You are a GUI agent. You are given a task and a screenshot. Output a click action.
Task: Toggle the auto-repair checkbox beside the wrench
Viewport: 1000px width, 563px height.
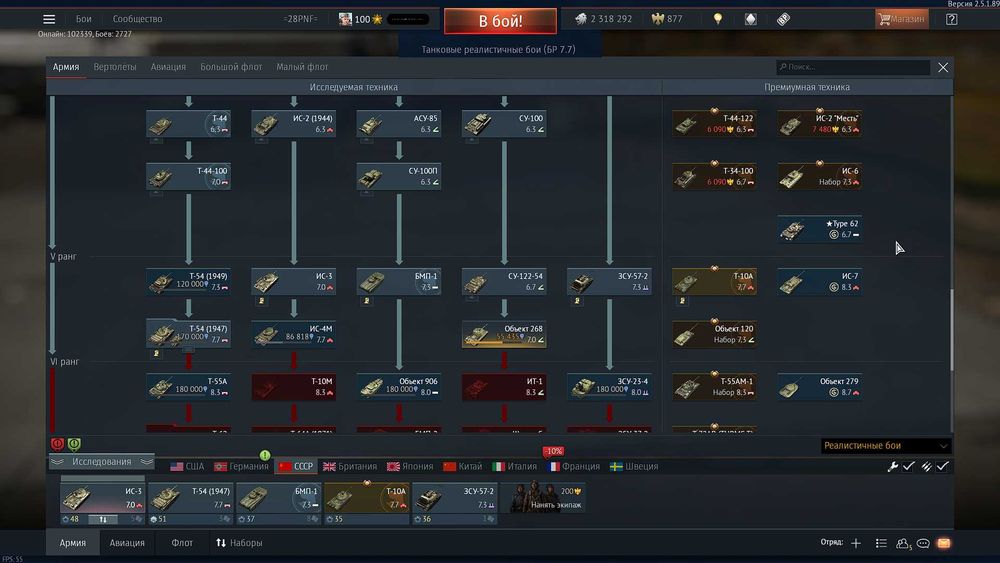[909, 467]
